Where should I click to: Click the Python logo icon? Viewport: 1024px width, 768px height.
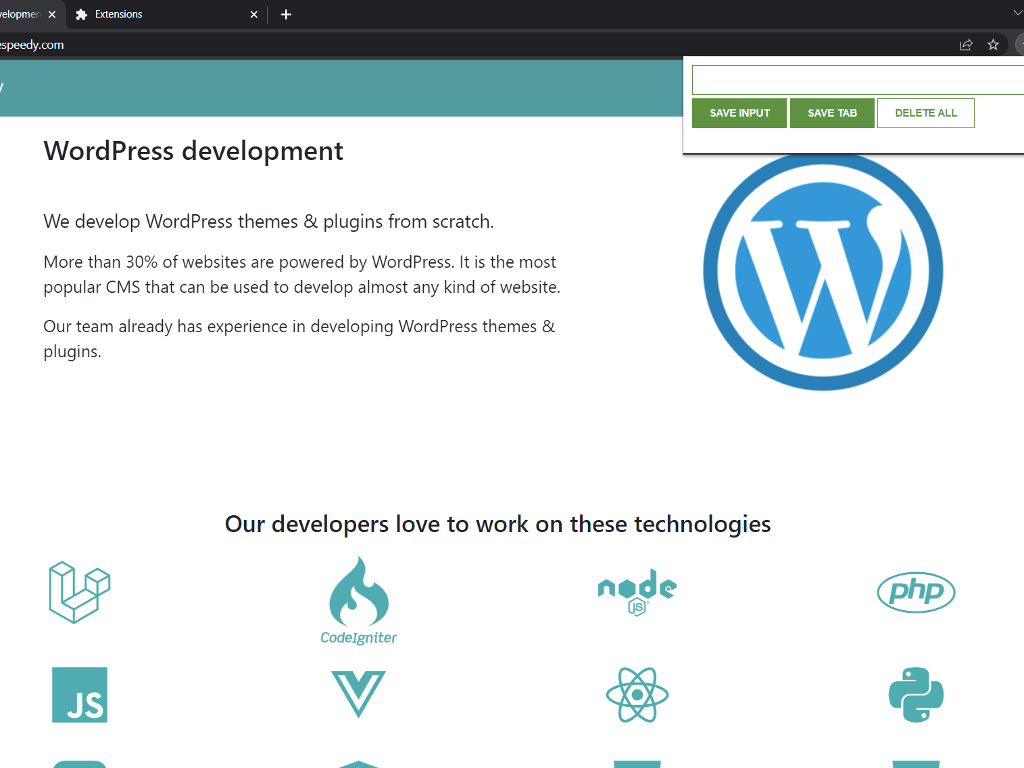(x=916, y=695)
